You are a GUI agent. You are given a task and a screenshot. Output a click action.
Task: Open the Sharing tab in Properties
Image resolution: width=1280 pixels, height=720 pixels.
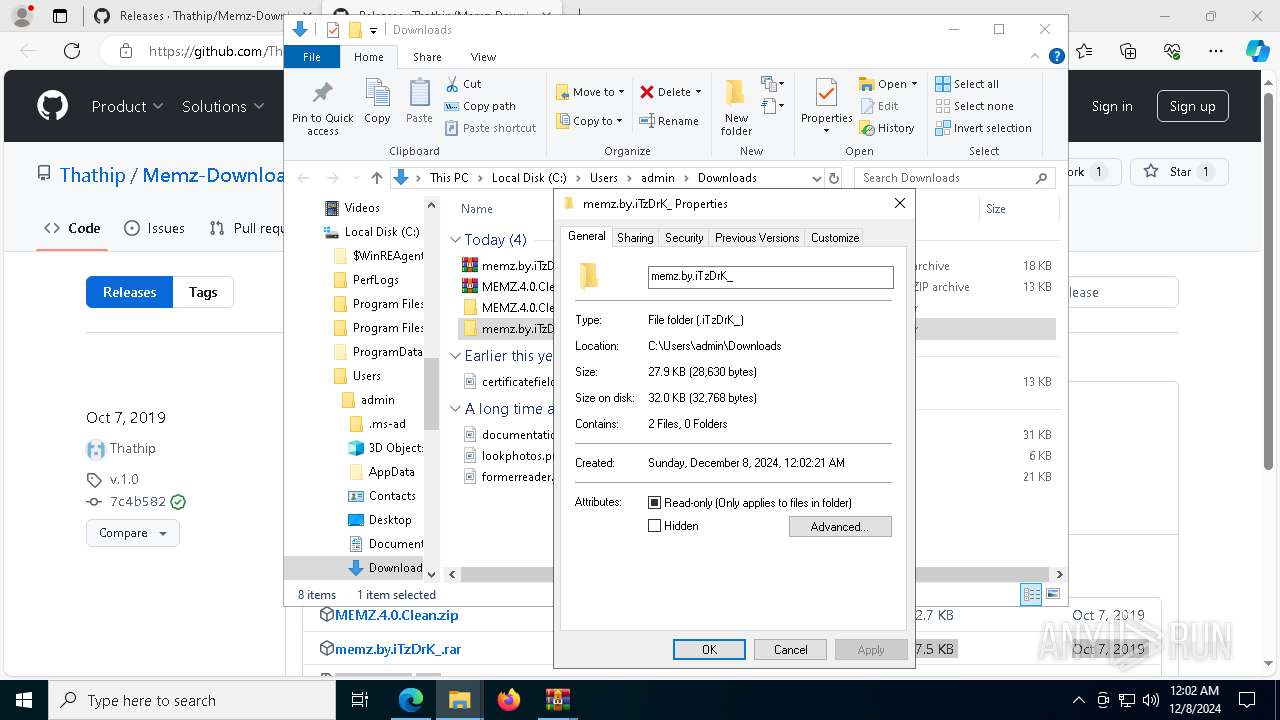(635, 238)
